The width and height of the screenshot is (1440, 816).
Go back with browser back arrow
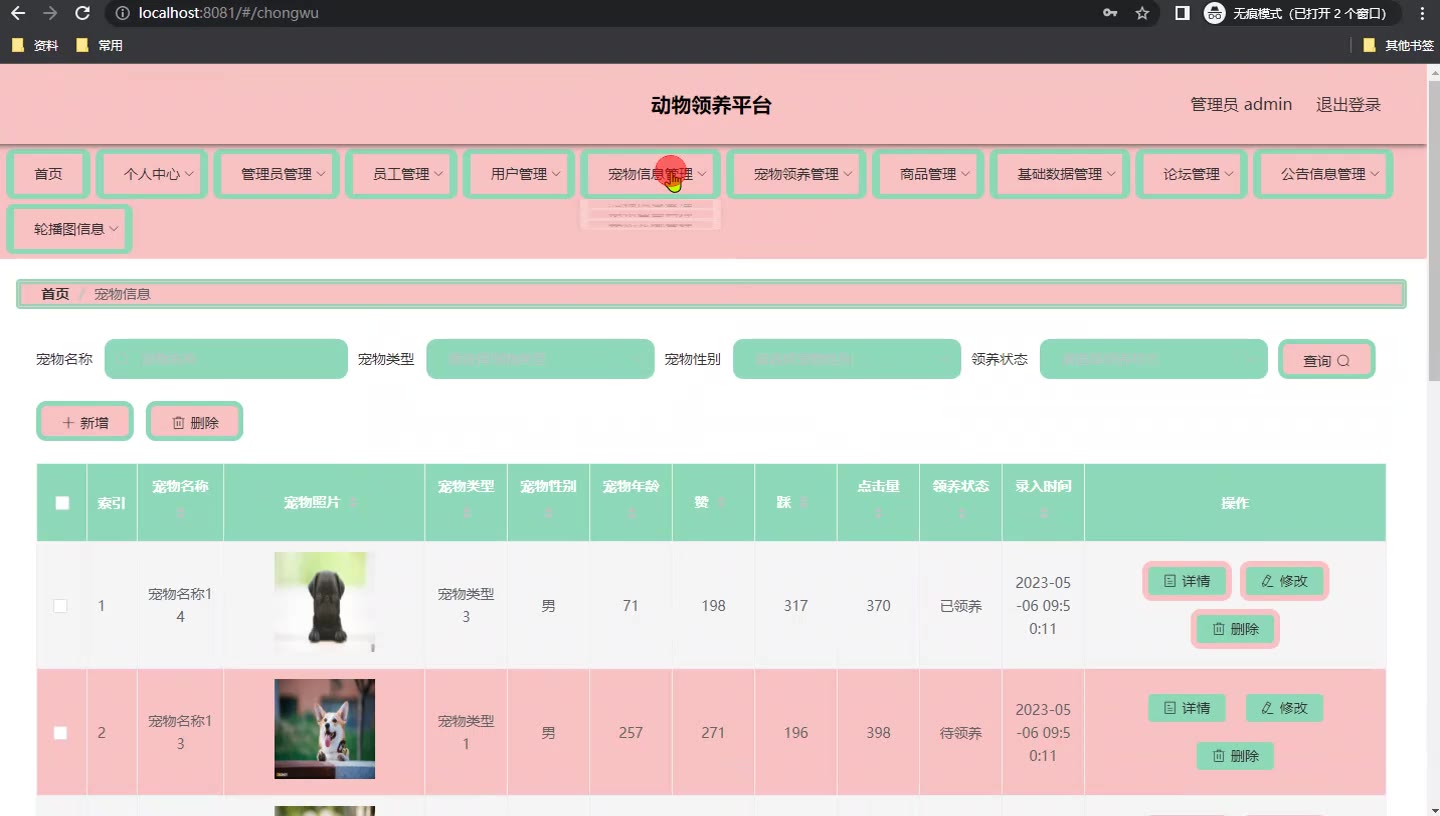coord(17,13)
